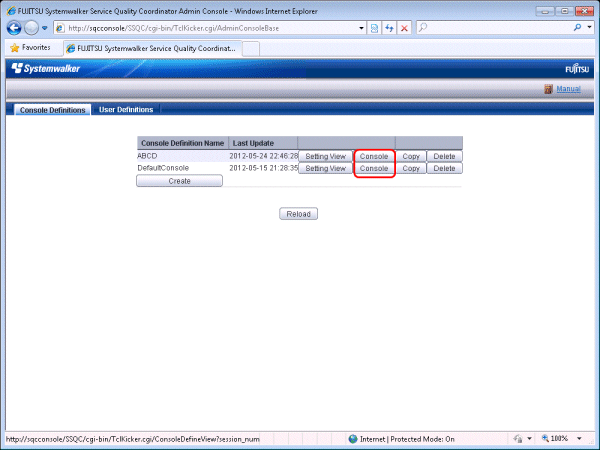This screenshot has width=600, height=450.
Task: Open the recent pages dropdown arrow
Action: (45, 28)
